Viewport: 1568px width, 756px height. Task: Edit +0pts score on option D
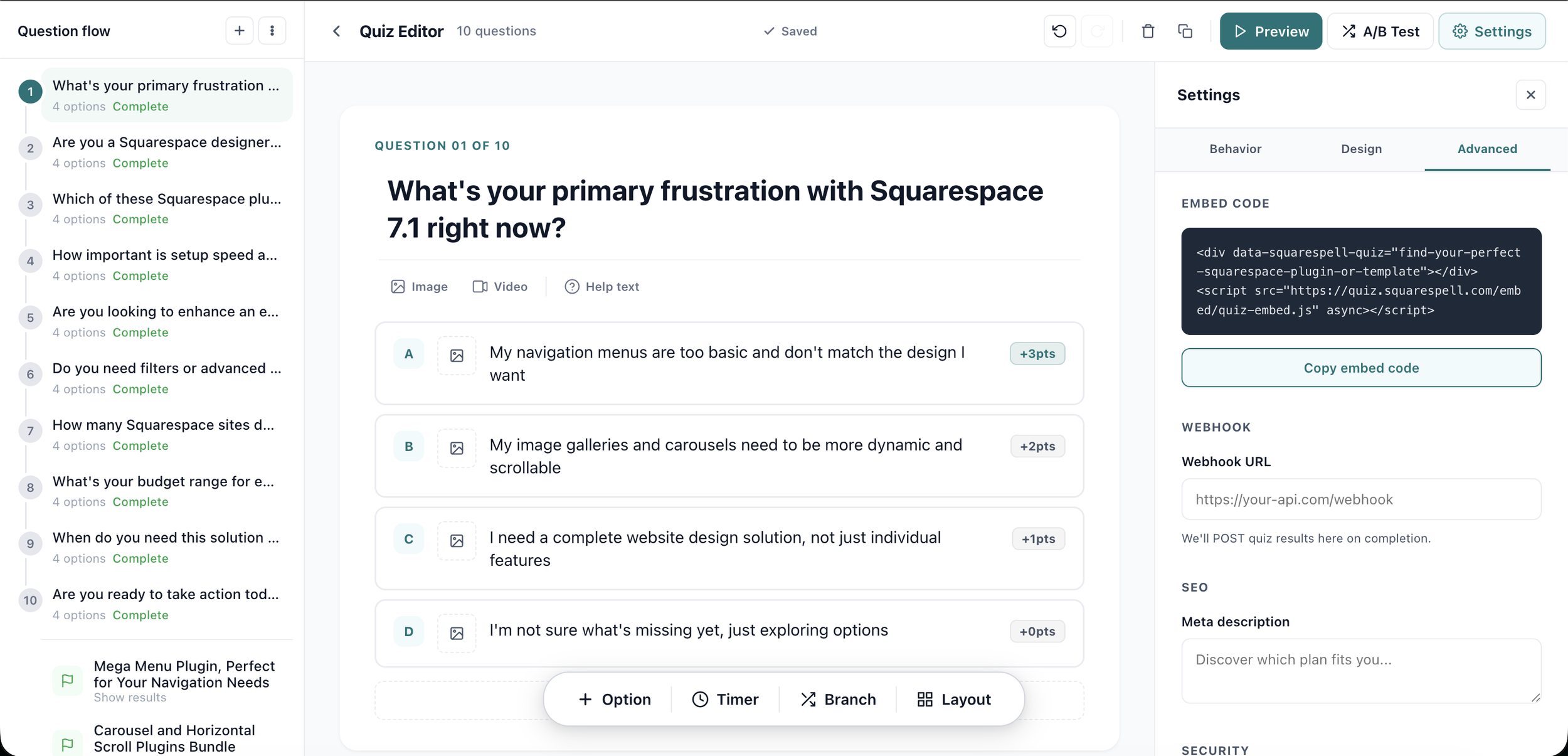click(1037, 631)
